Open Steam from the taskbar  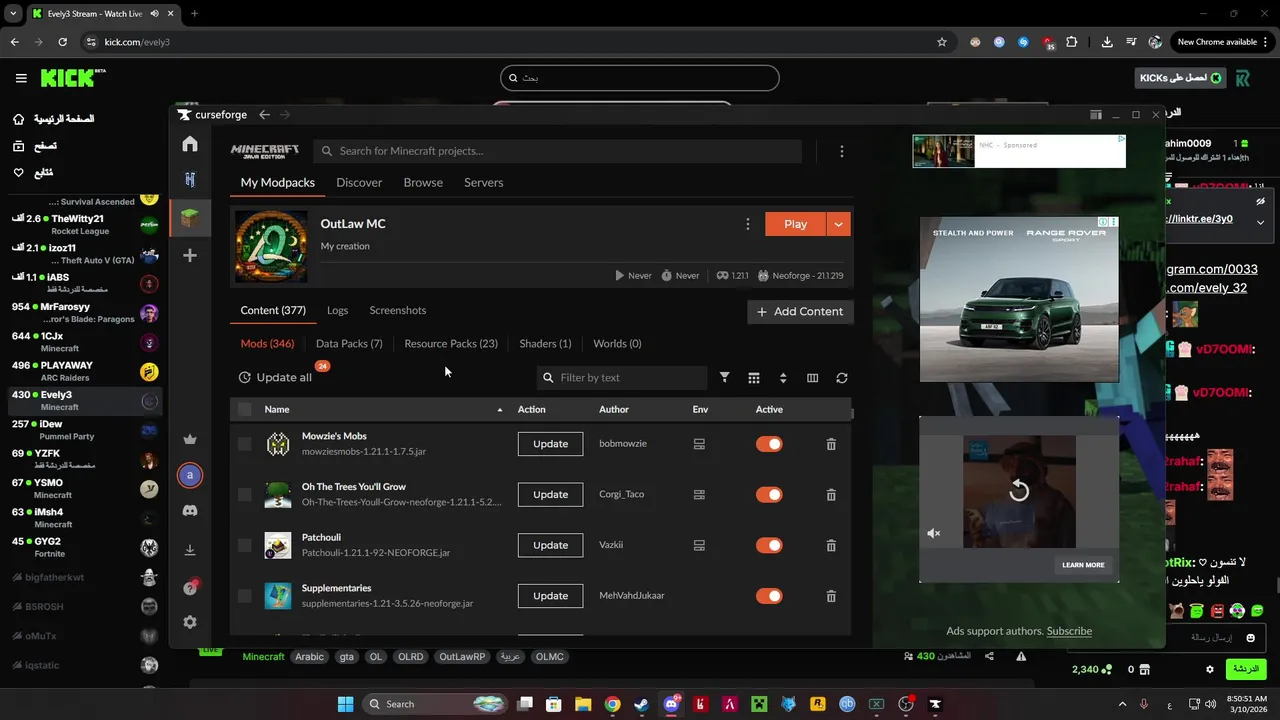pyautogui.click(x=641, y=704)
